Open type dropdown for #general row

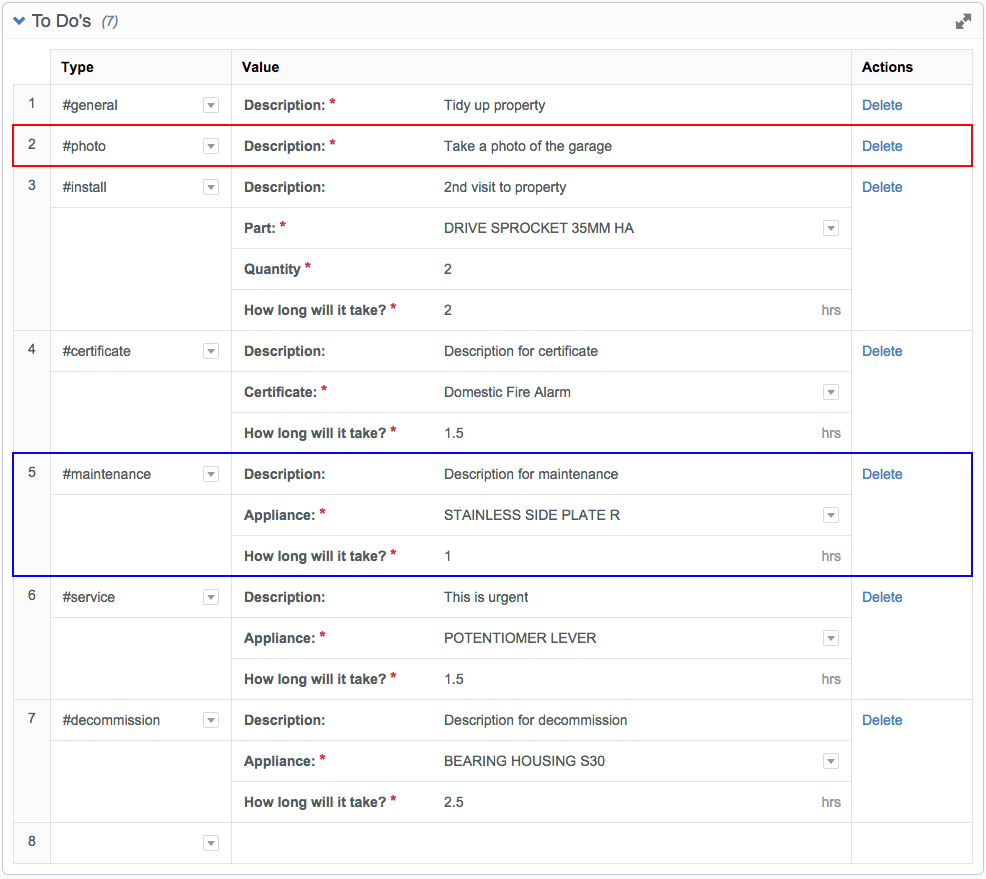(211, 105)
